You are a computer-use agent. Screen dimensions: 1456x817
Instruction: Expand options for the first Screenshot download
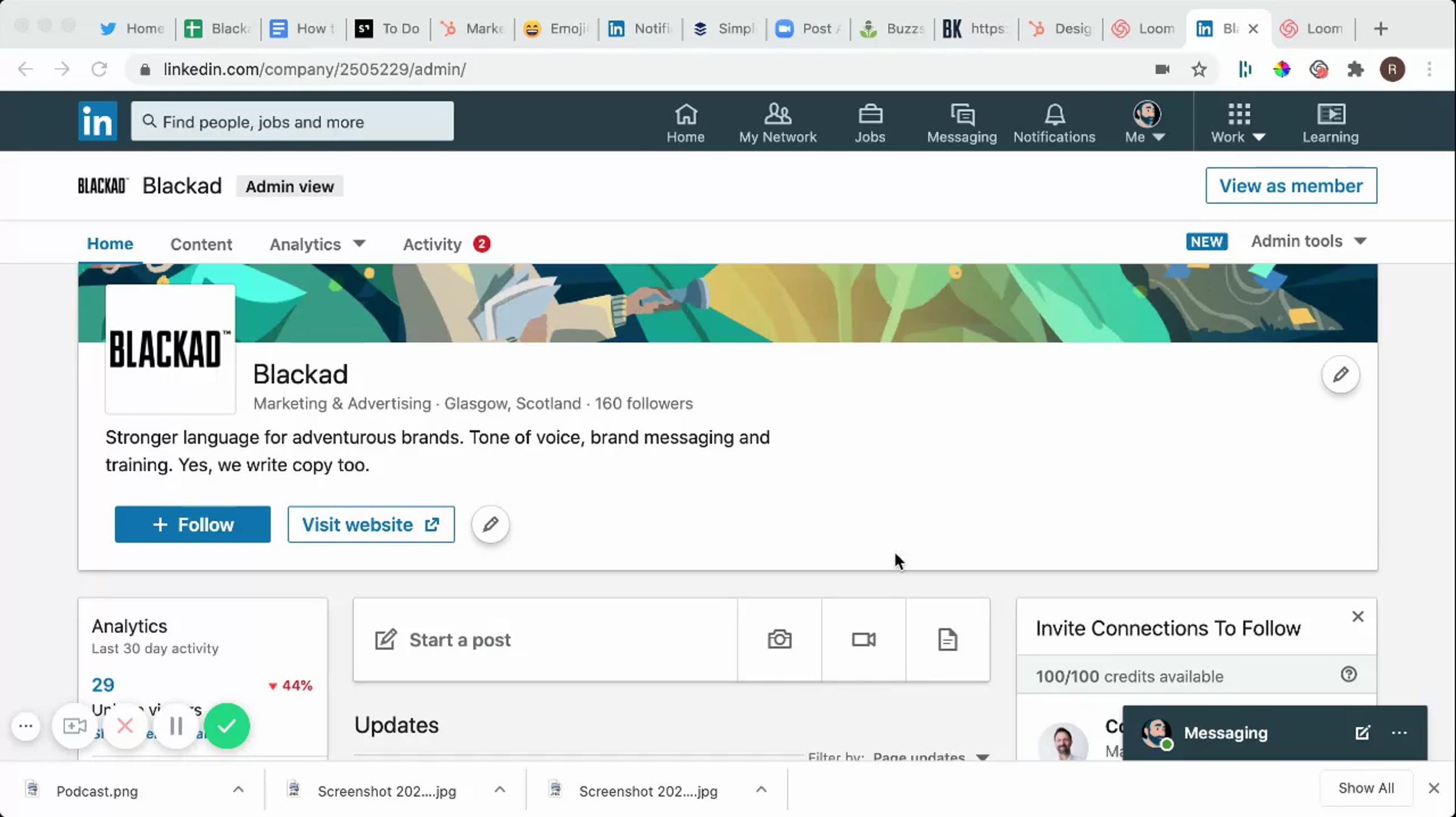pos(500,790)
